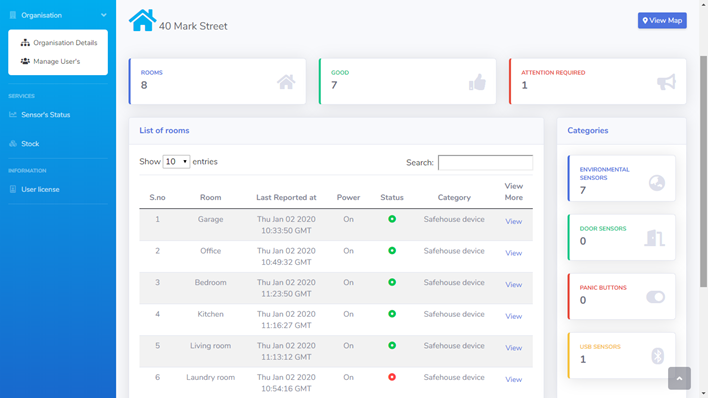Click the toggle icon on Panic Buttons card
Screen dimensions: 708x398
click(655, 297)
